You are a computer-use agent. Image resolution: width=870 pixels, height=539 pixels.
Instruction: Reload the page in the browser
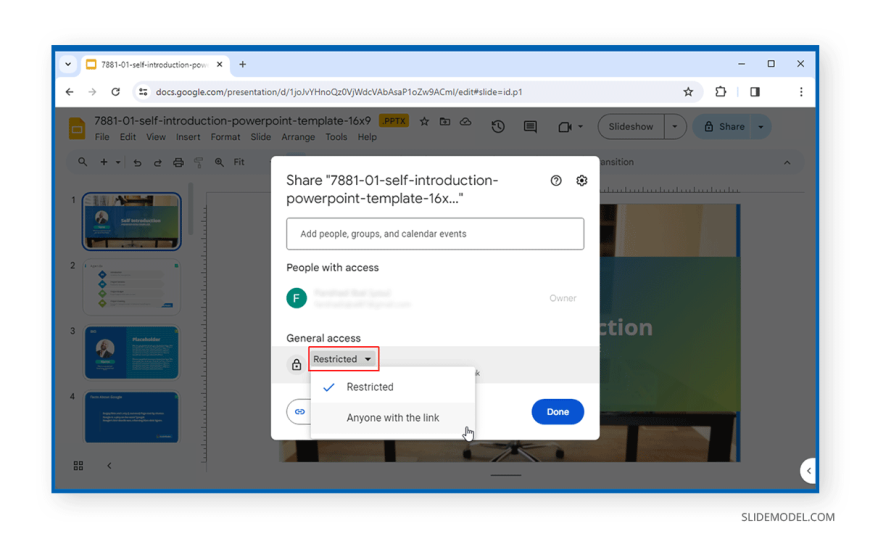click(x=115, y=92)
